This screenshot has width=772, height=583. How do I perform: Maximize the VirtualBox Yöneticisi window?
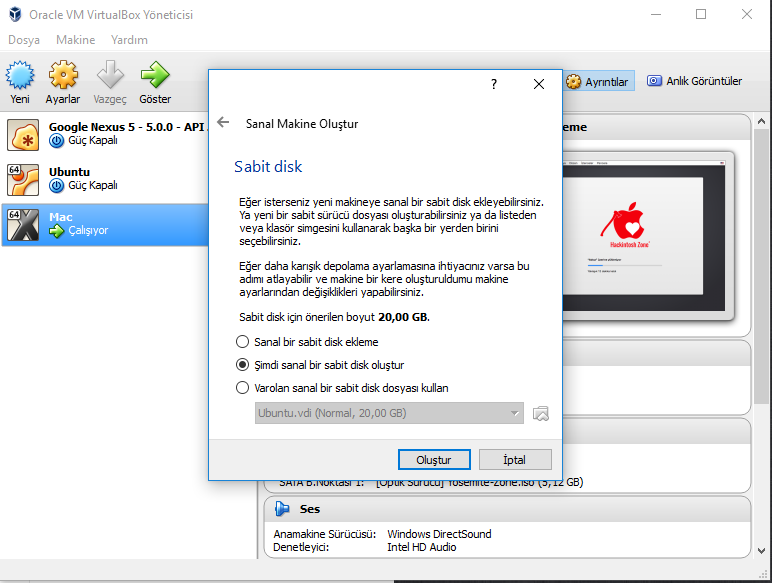(701, 14)
